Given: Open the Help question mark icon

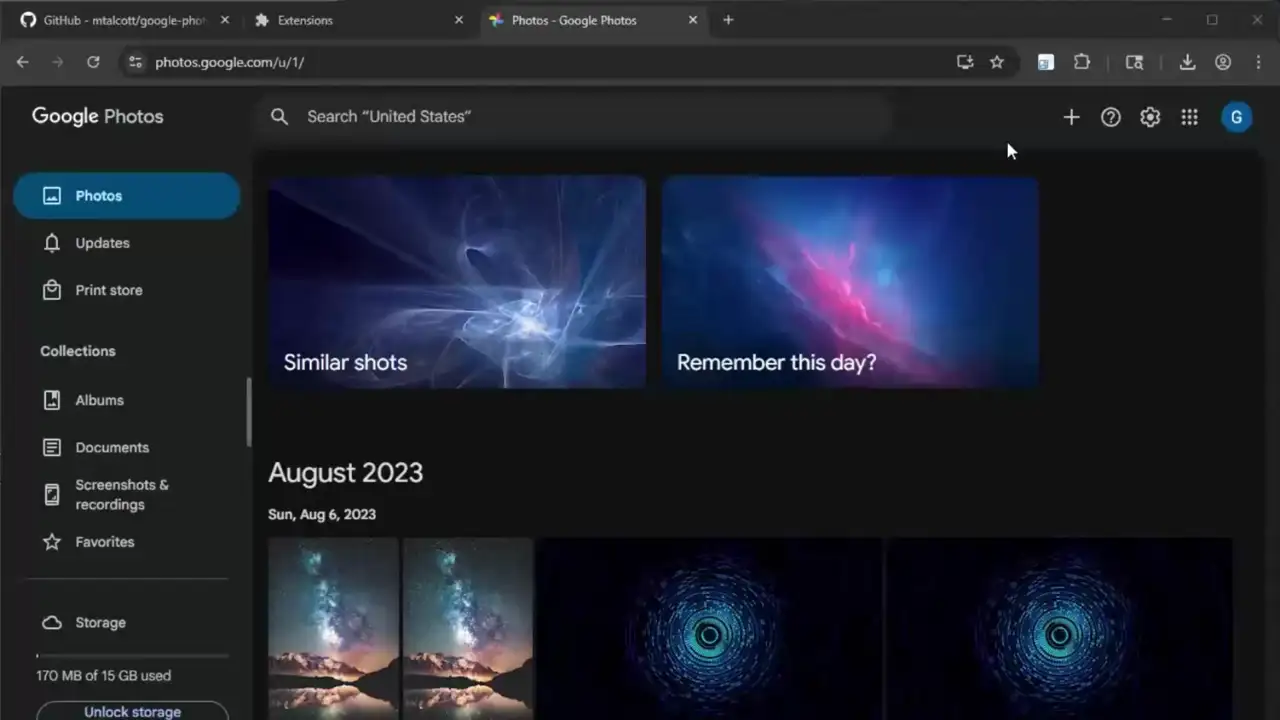Looking at the screenshot, I should point(1110,117).
